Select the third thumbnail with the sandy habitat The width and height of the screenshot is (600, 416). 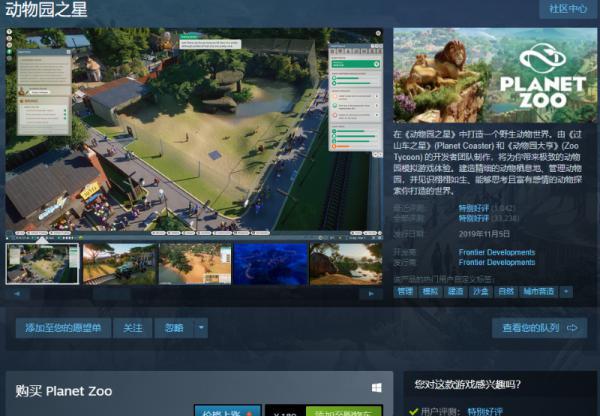pos(195,264)
